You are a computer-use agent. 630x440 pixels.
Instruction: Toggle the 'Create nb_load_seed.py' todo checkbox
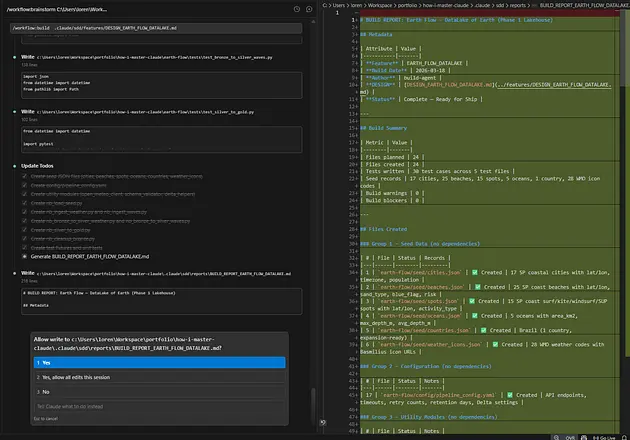[25, 203]
